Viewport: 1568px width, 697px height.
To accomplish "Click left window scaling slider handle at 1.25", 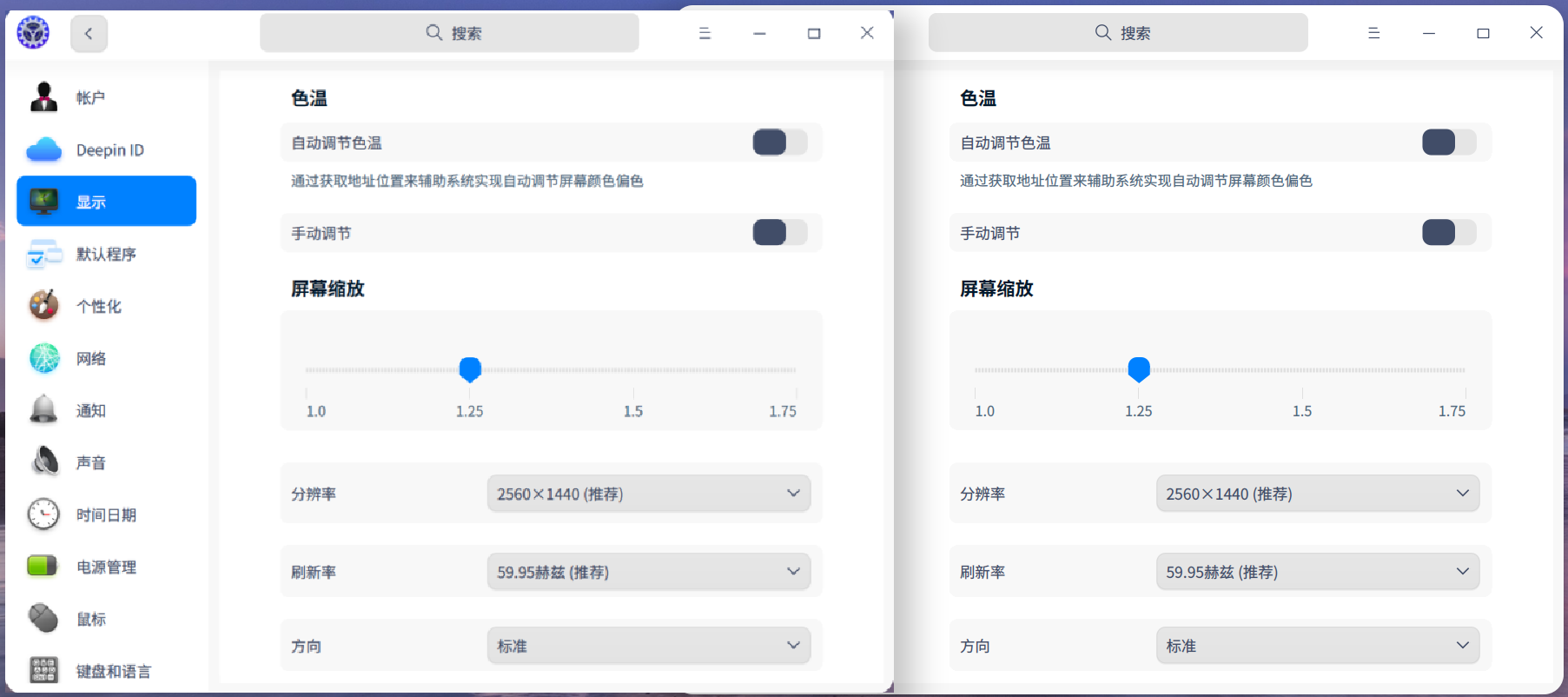I will [470, 369].
